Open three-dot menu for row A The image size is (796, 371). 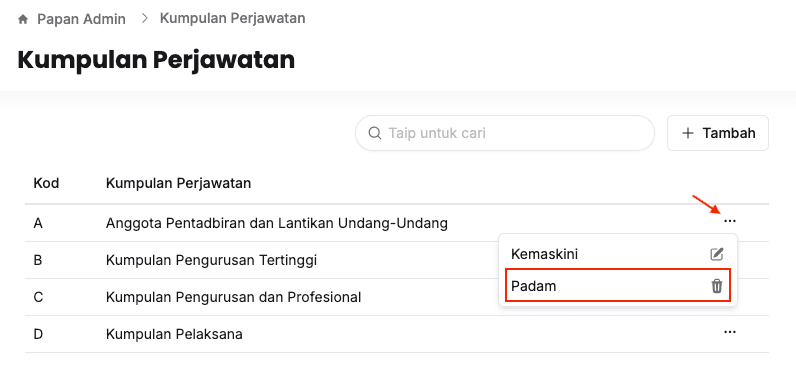click(730, 221)
